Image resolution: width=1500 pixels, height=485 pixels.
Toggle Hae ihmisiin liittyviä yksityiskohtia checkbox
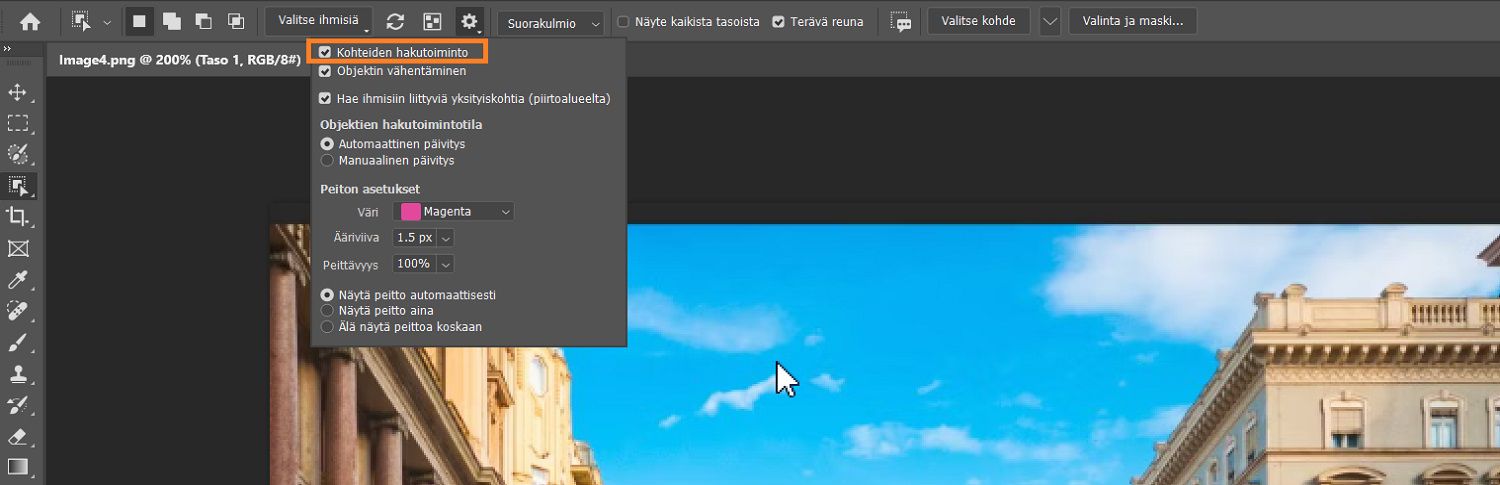pyautogui.click(x=325, y=99)
